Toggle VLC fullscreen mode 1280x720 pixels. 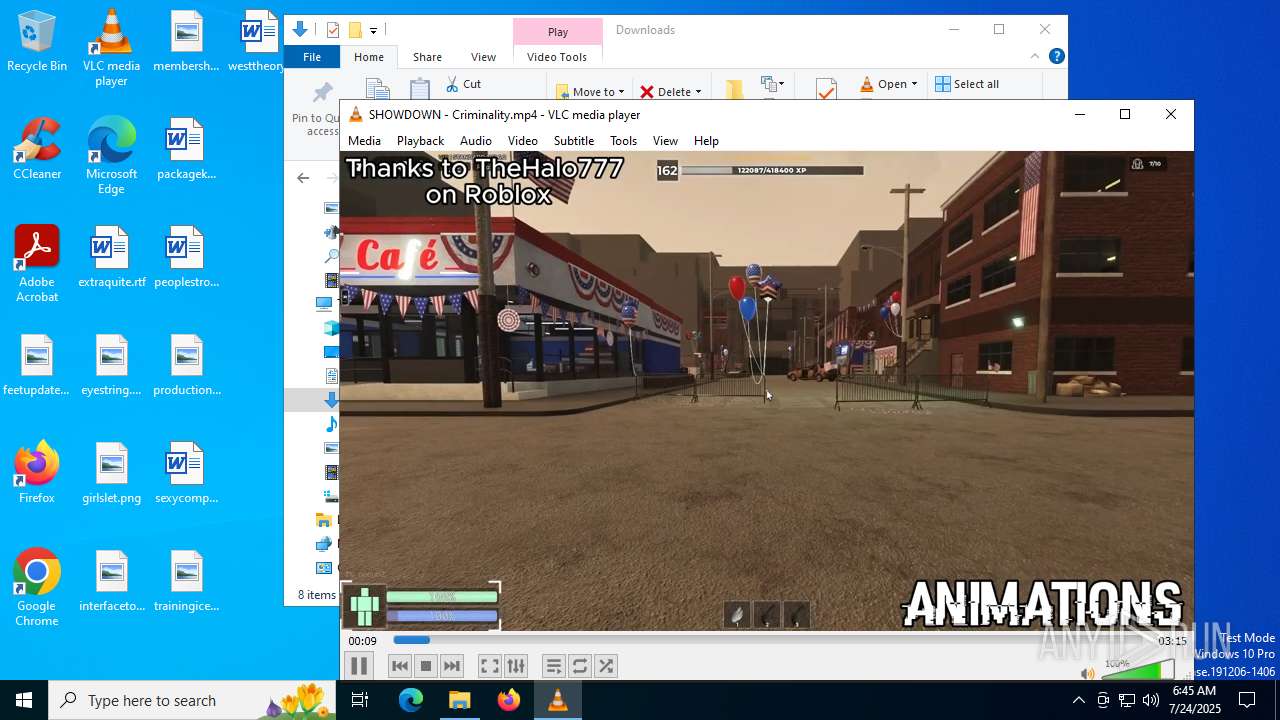[489, 666]
